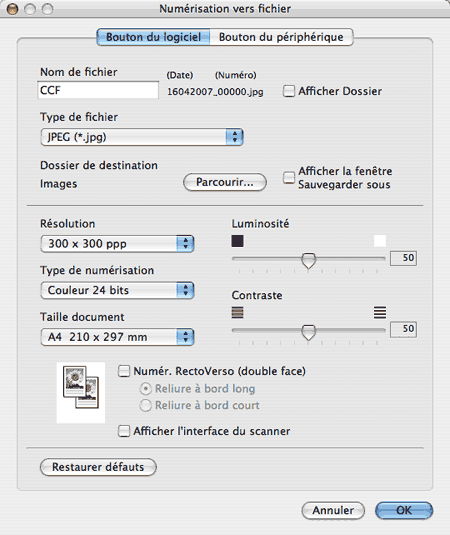Click the Luminosité slider handle

[x=309, y=261]
